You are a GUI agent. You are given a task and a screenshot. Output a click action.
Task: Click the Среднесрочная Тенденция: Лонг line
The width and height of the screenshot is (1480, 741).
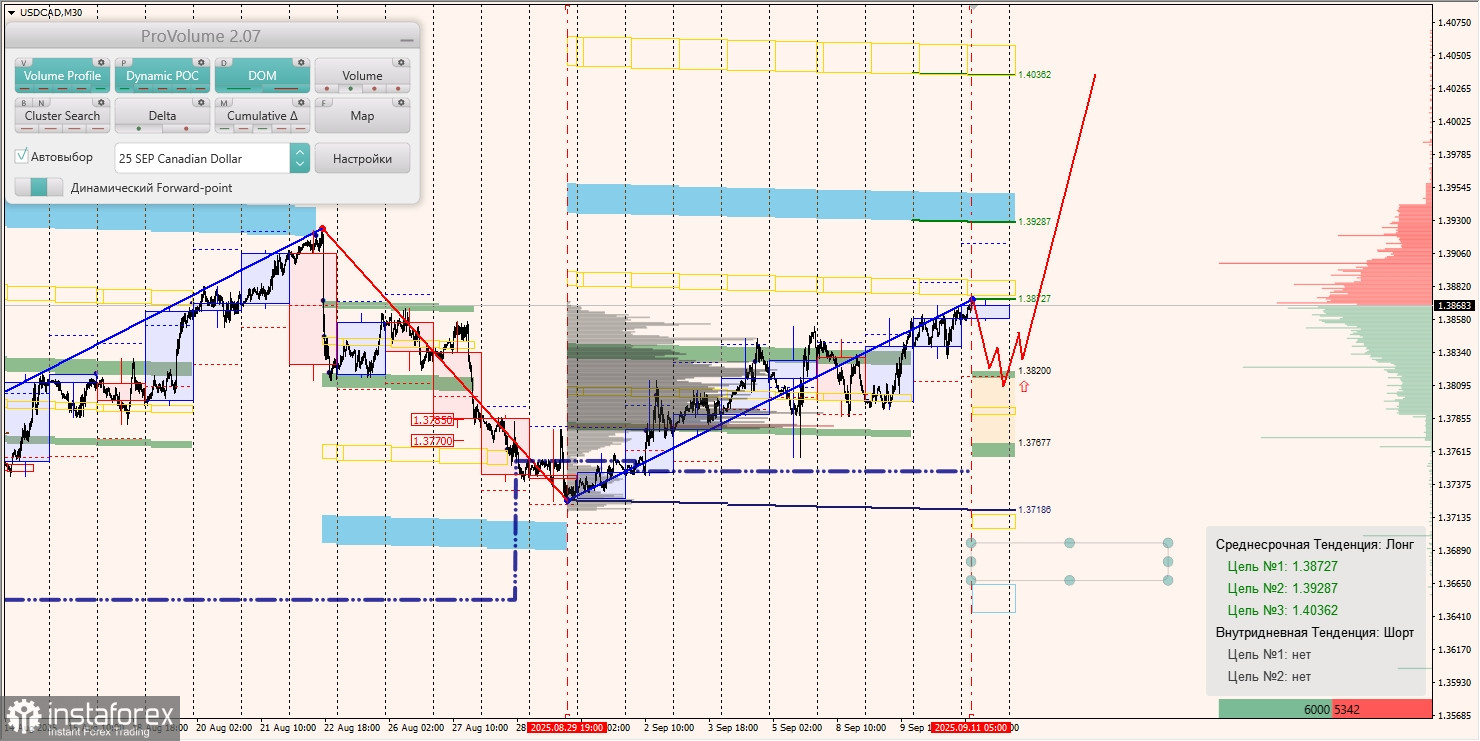pos(1315,544)
